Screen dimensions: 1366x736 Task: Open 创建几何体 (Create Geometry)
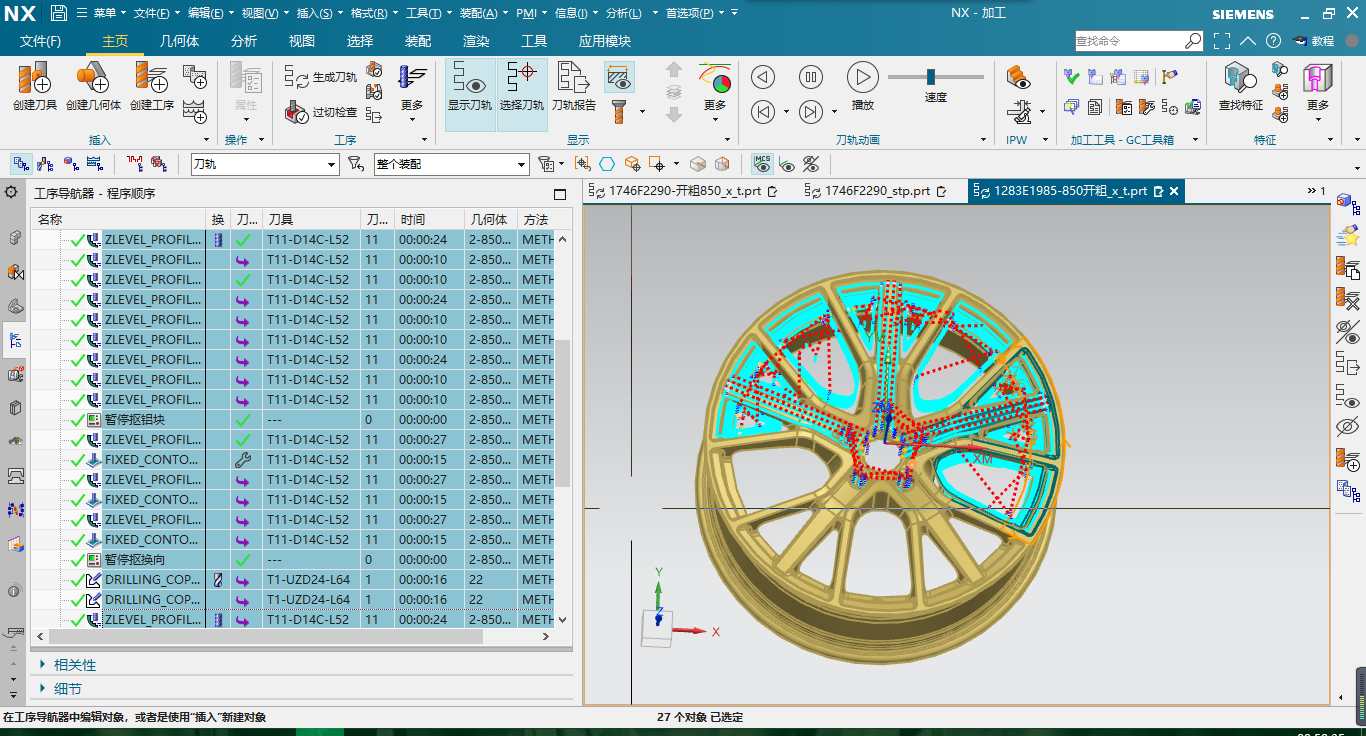click(x=93, y=86)
